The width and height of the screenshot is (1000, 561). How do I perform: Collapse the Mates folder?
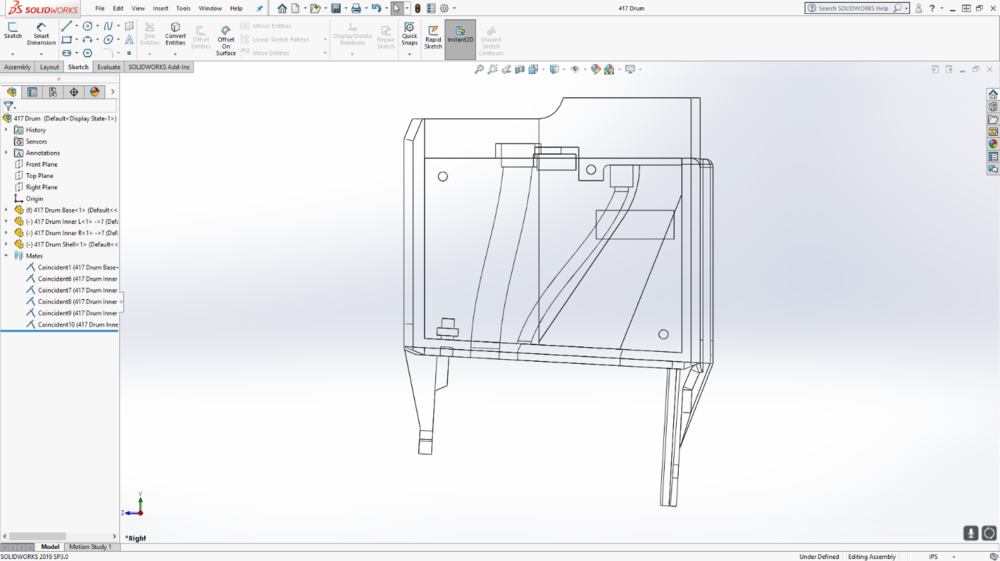[6, 256]
